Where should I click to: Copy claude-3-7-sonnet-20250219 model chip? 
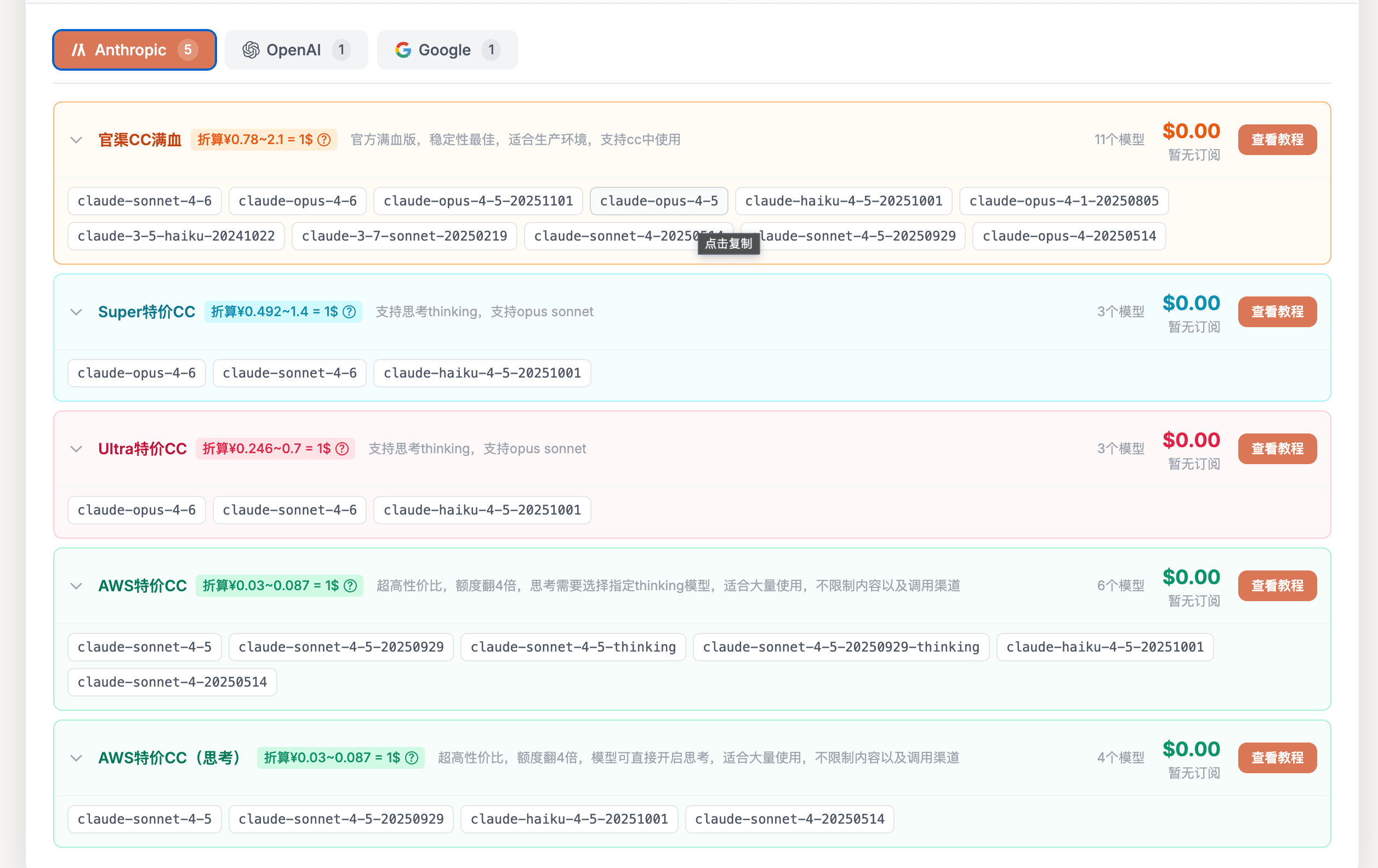click(x=404, y=236)
